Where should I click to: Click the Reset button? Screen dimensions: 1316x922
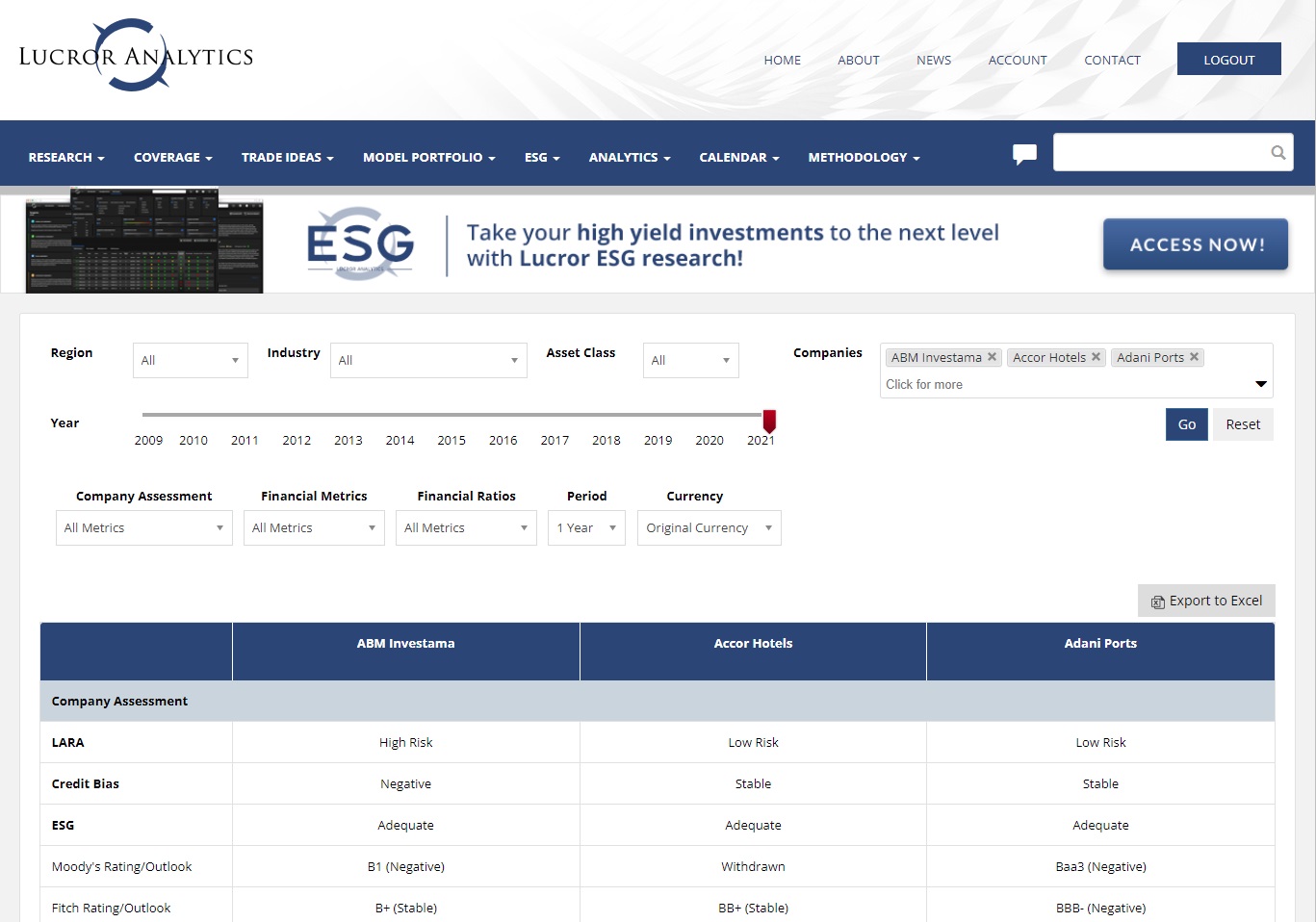tap(1243, 424)
